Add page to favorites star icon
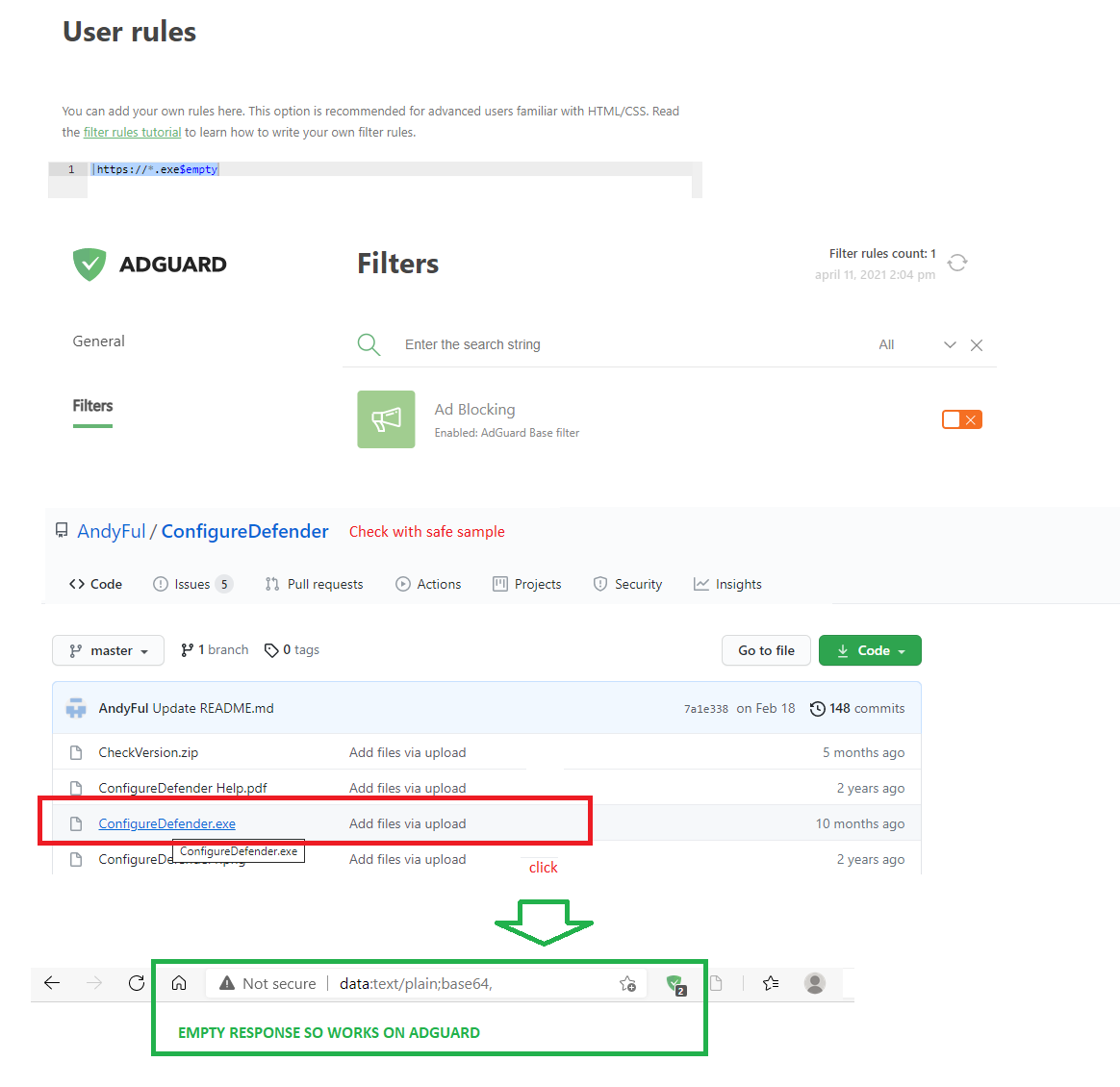Viewport: 1120px width, 1087px height. coord(628,984)
